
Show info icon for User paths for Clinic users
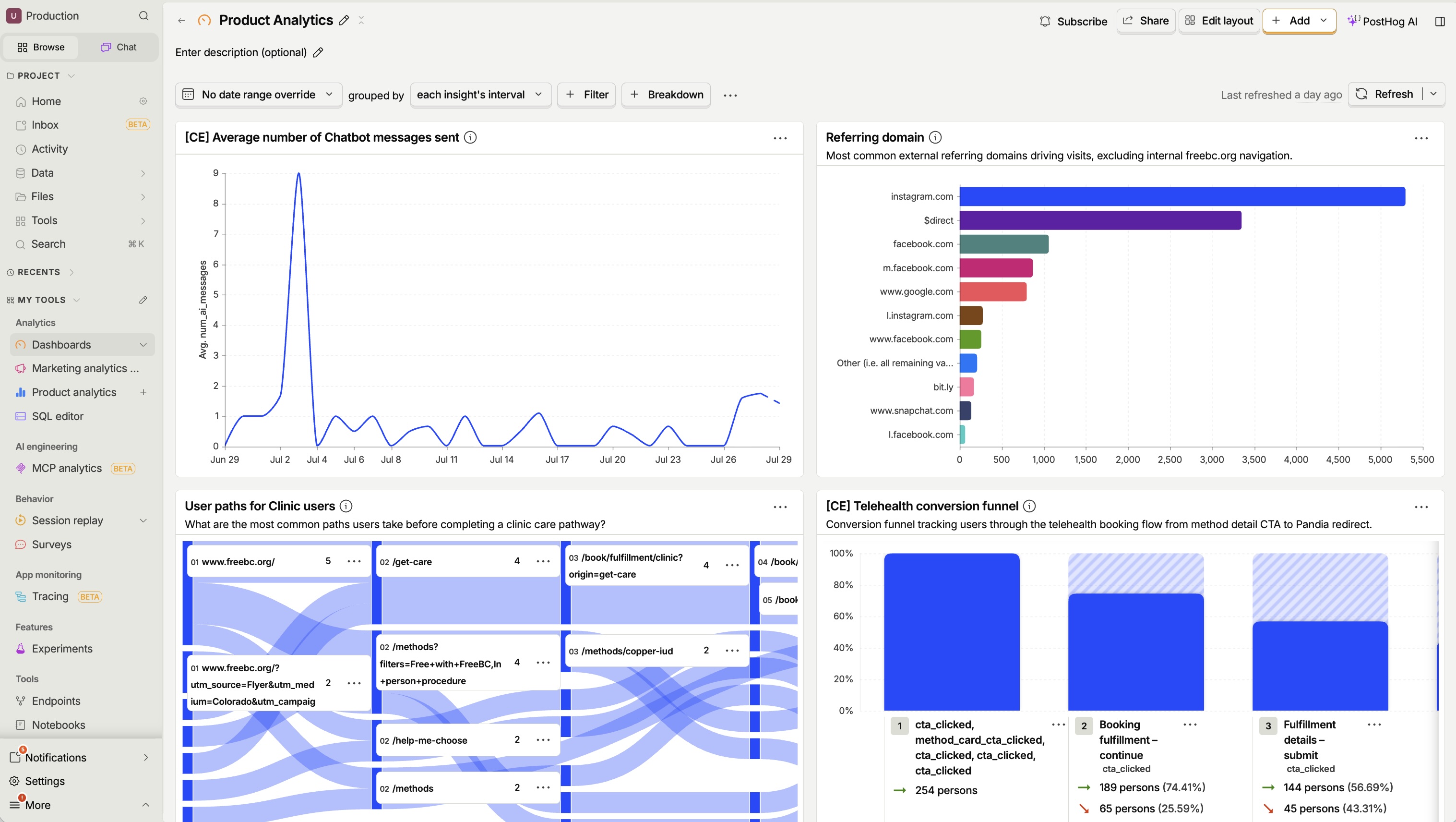(x=346, y=506)
